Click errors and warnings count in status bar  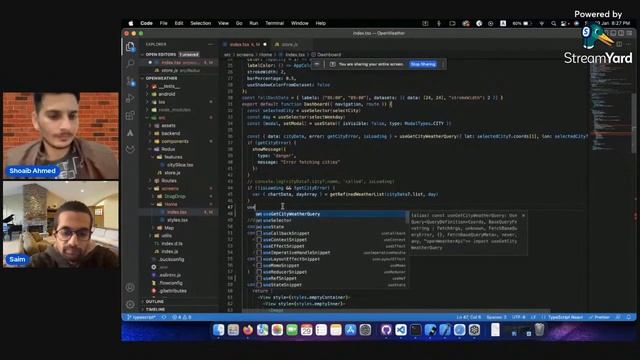pos(182,317)
